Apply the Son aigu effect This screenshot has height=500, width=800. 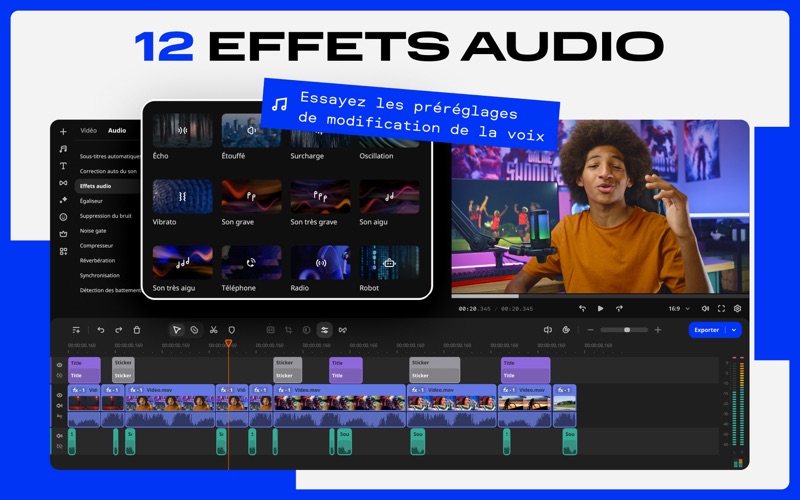tap(389, 196)
